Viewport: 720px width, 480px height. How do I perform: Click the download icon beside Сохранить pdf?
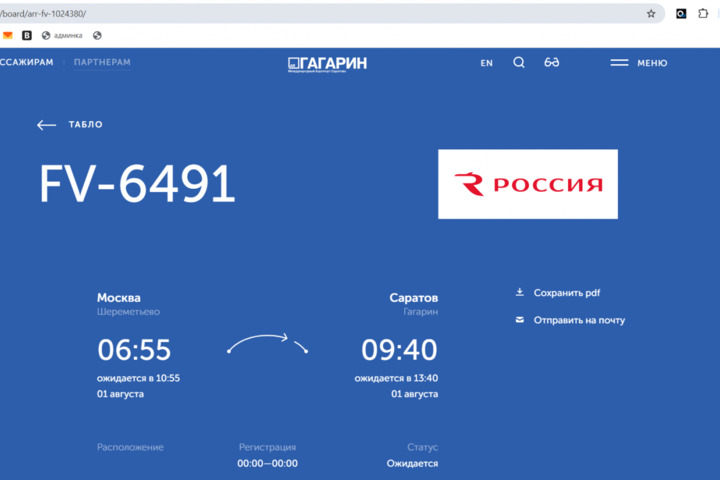coord(519,292)
